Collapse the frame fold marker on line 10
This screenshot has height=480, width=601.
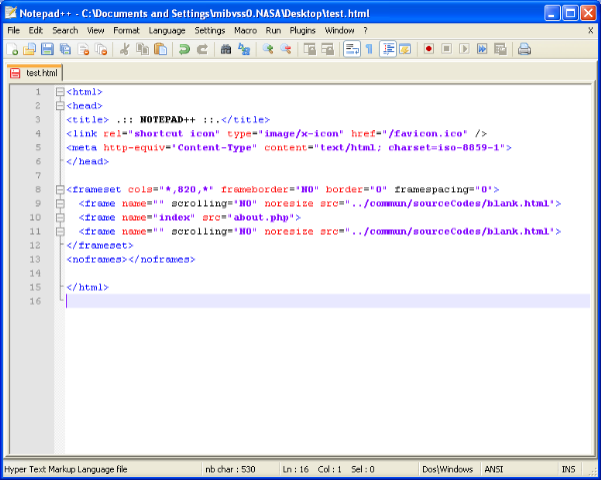click(x=60, y=217)
